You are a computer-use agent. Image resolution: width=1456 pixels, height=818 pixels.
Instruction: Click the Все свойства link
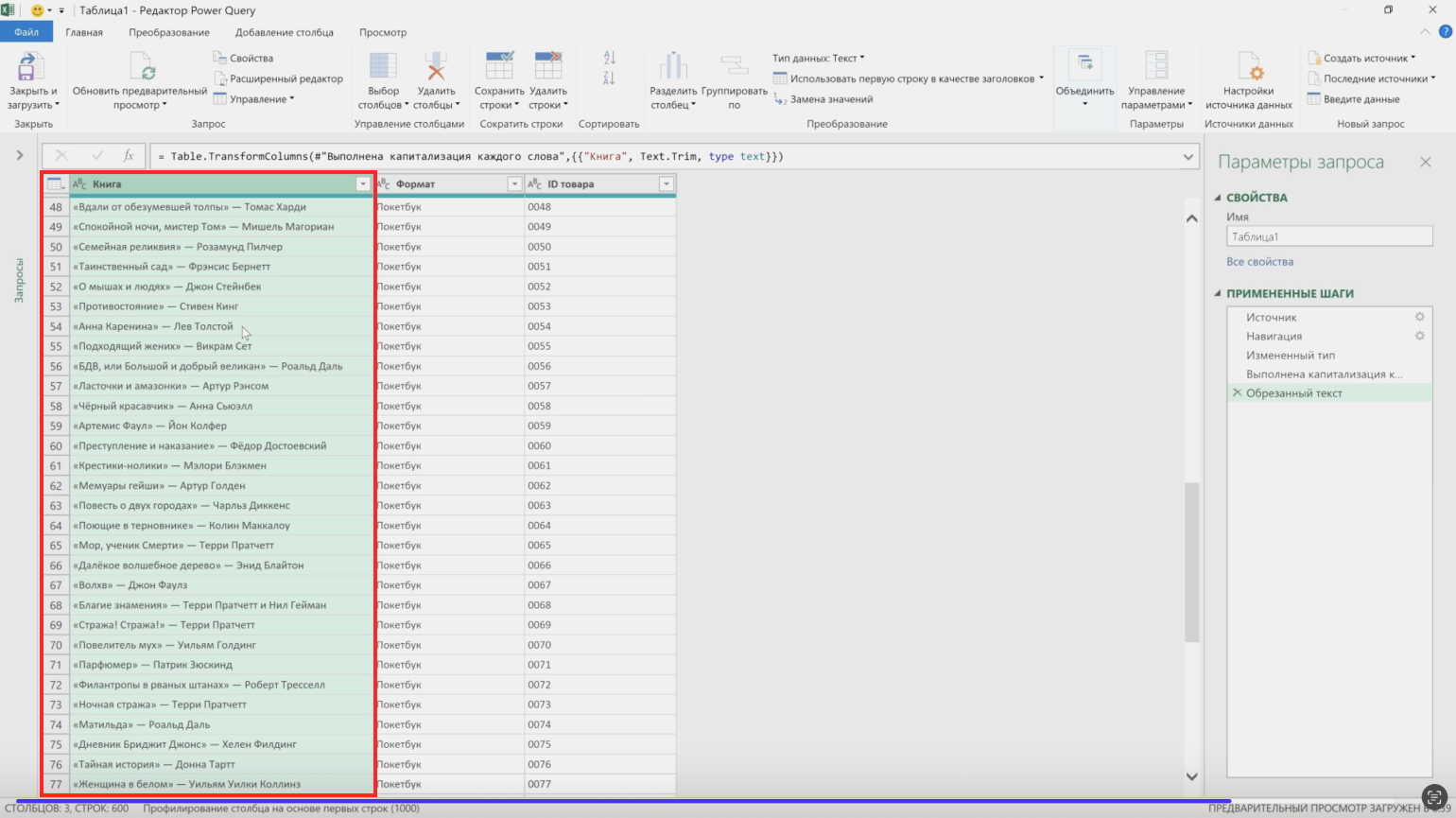click(1259, 262)
